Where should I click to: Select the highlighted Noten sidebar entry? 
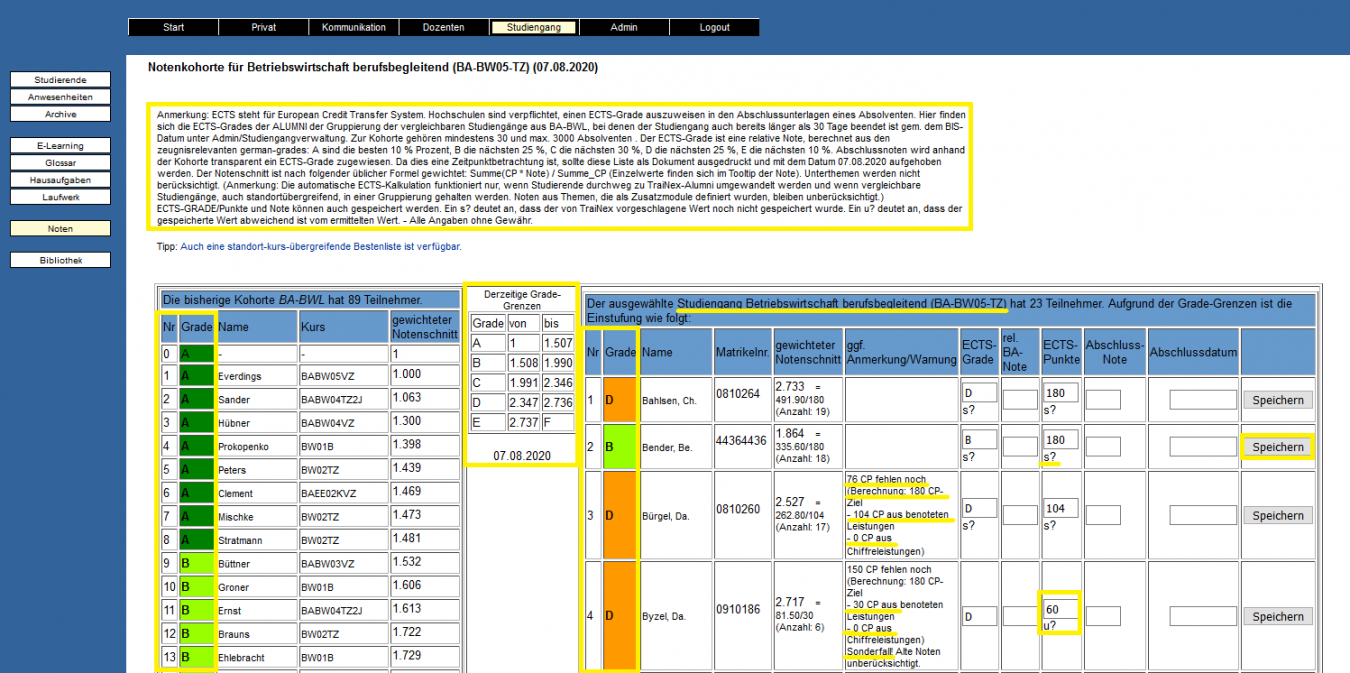[60, 229]
